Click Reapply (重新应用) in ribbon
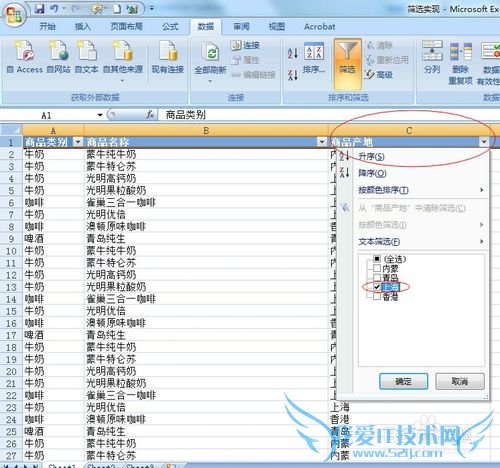Image resolution: width=500 pixels, height=468 pixels. click(x=387, y=60)
